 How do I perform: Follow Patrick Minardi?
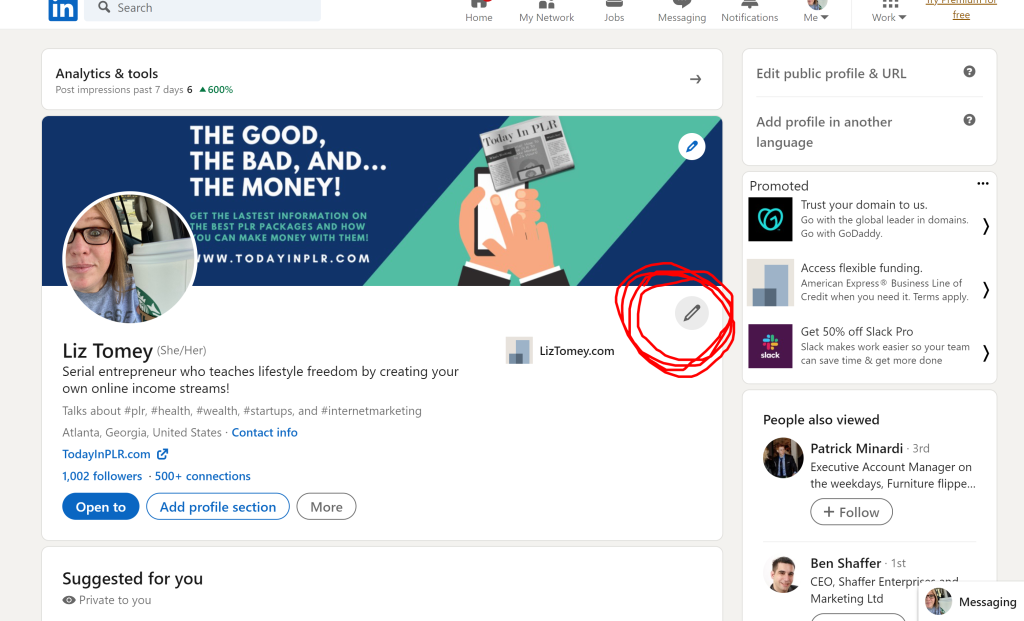coord(852,512)
